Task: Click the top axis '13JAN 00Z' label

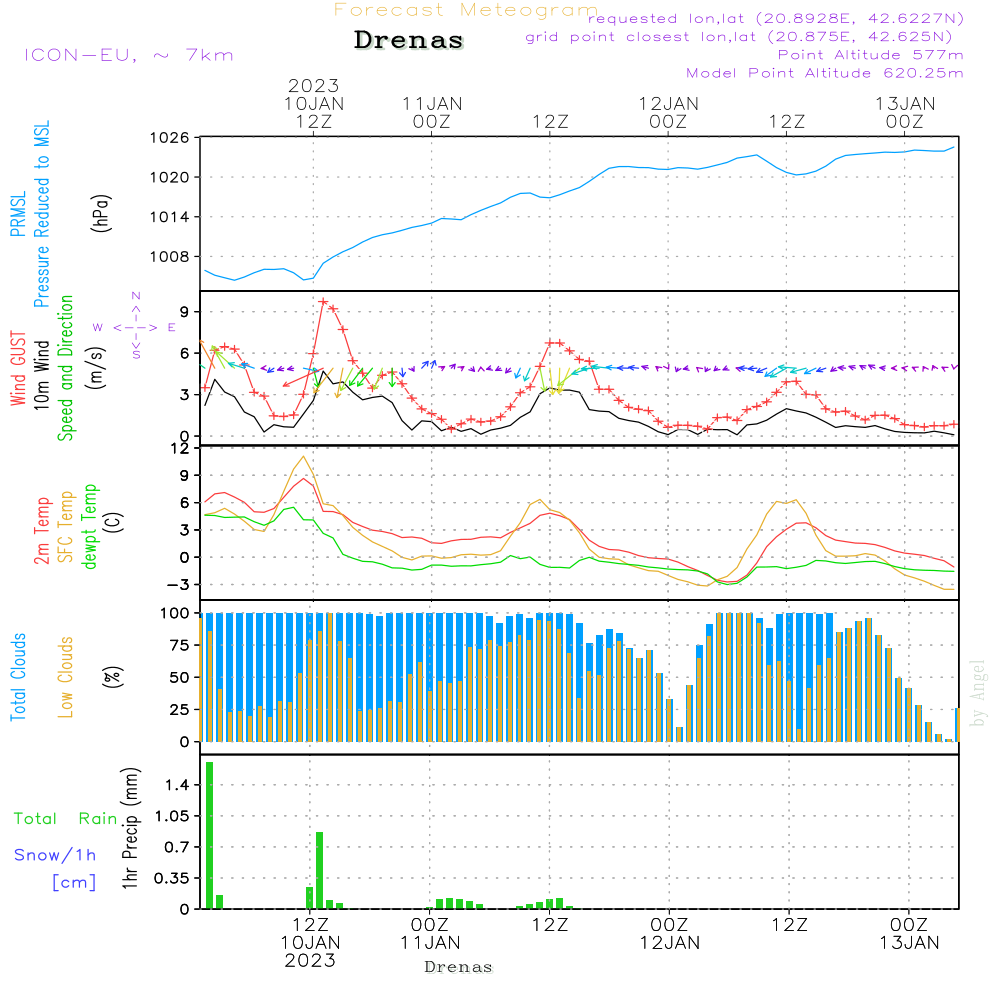Action: [905, 112]
